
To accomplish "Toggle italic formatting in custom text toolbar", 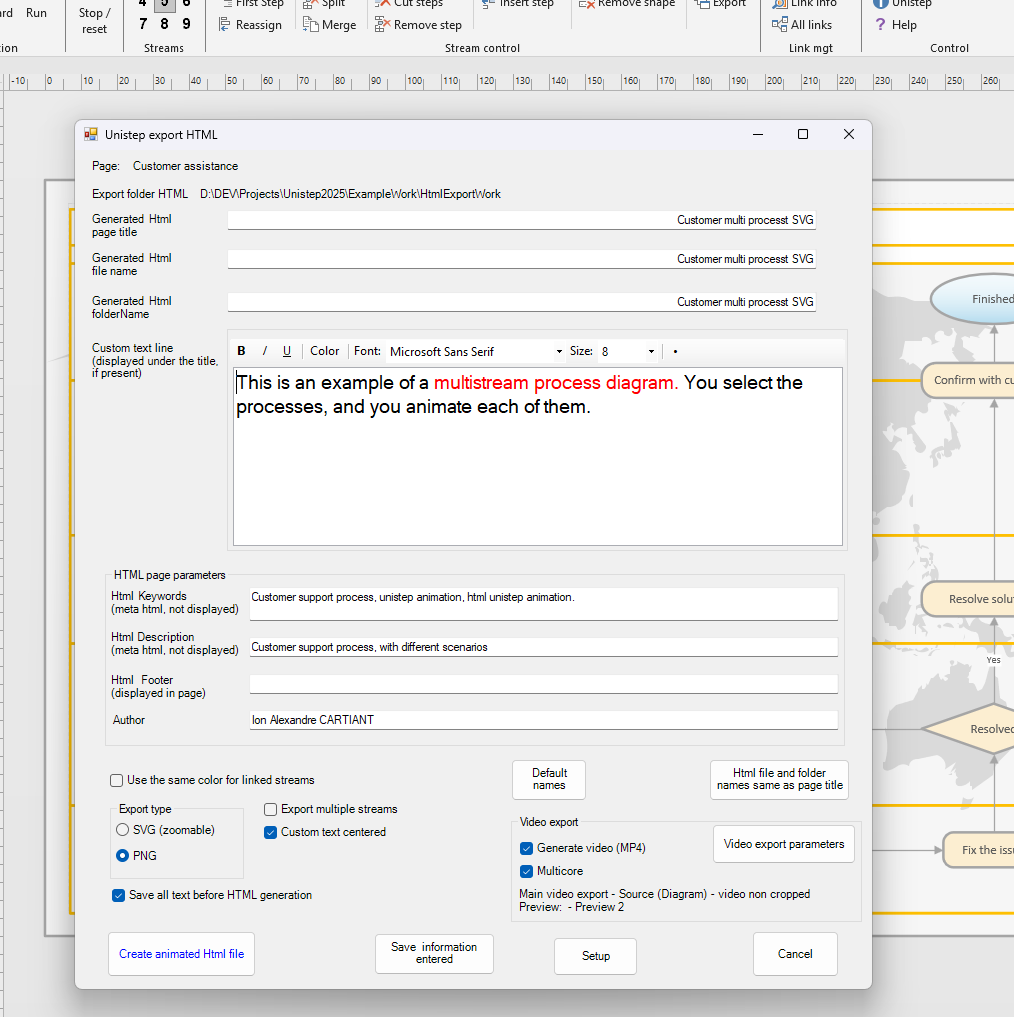I will [x=265, y=351].
